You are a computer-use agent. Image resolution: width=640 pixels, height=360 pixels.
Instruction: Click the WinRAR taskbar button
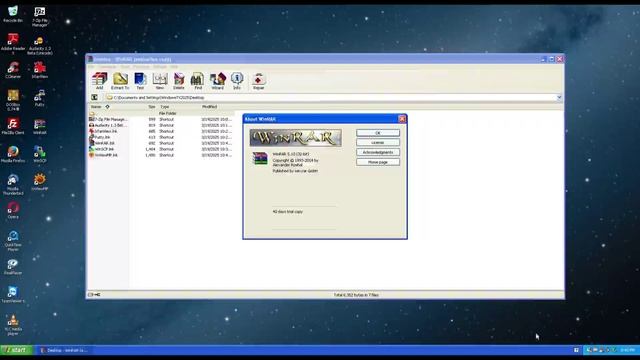coord(65,350)
